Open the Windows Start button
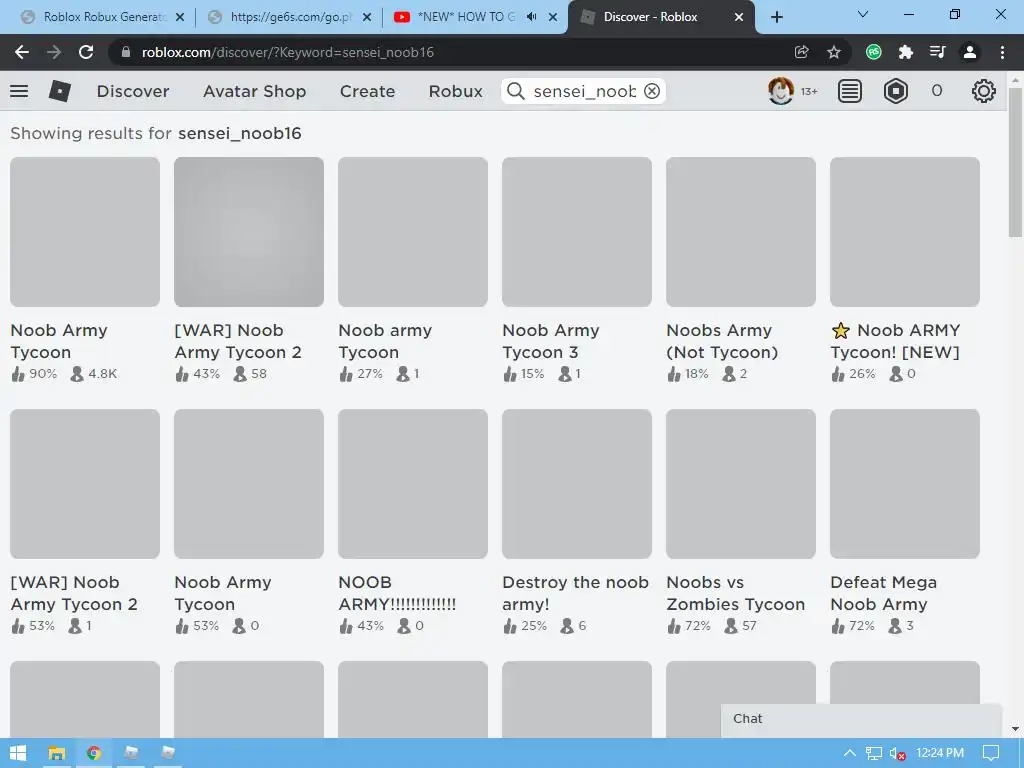1024x768 pixels. 18,753
